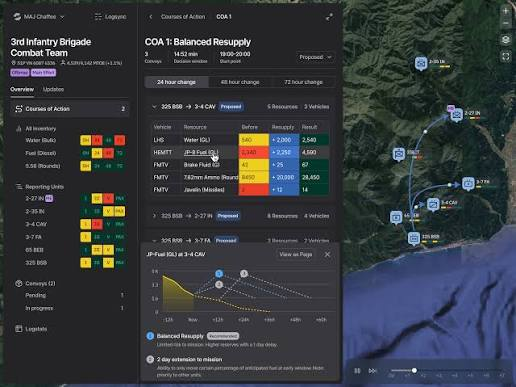Select the Water (GL) resource row
Screen dimensions: 516x387
[x=240, y=140]
